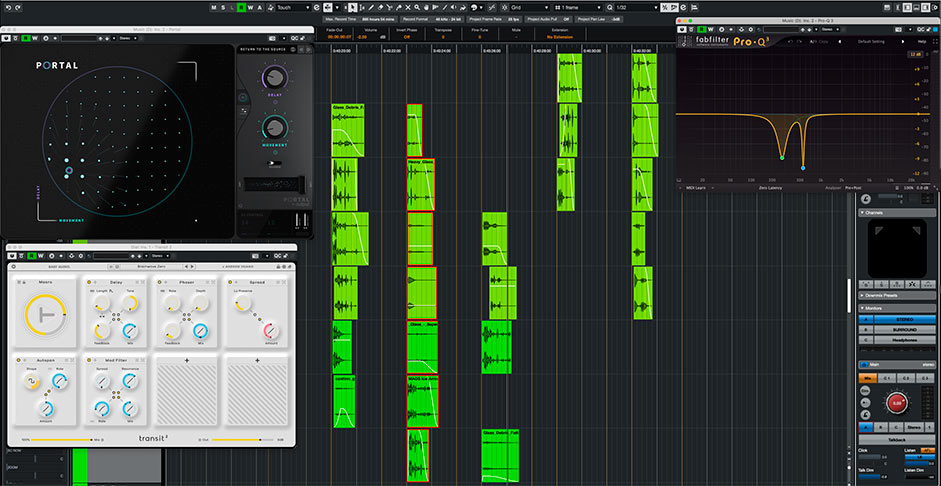The width and height of the screenshot is (941, 486).
Task: Select STEREO monitor A
Action: coord(904,319)
